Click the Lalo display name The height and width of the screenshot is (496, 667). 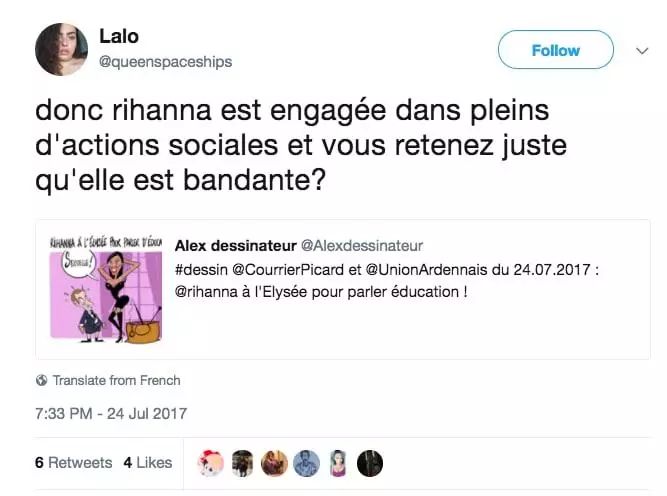tap(119, 36)
